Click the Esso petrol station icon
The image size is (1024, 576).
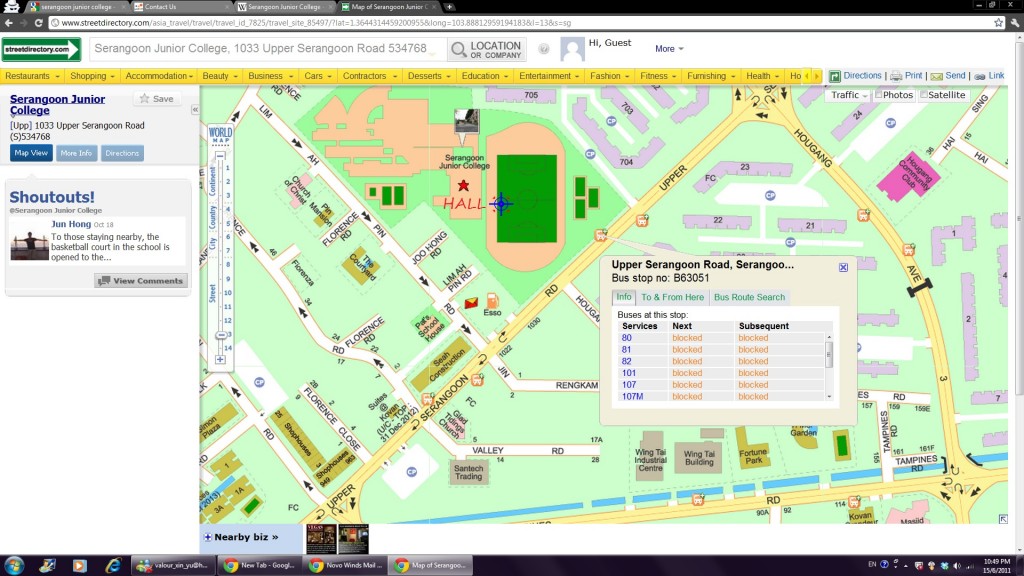[x=492, y=301]
